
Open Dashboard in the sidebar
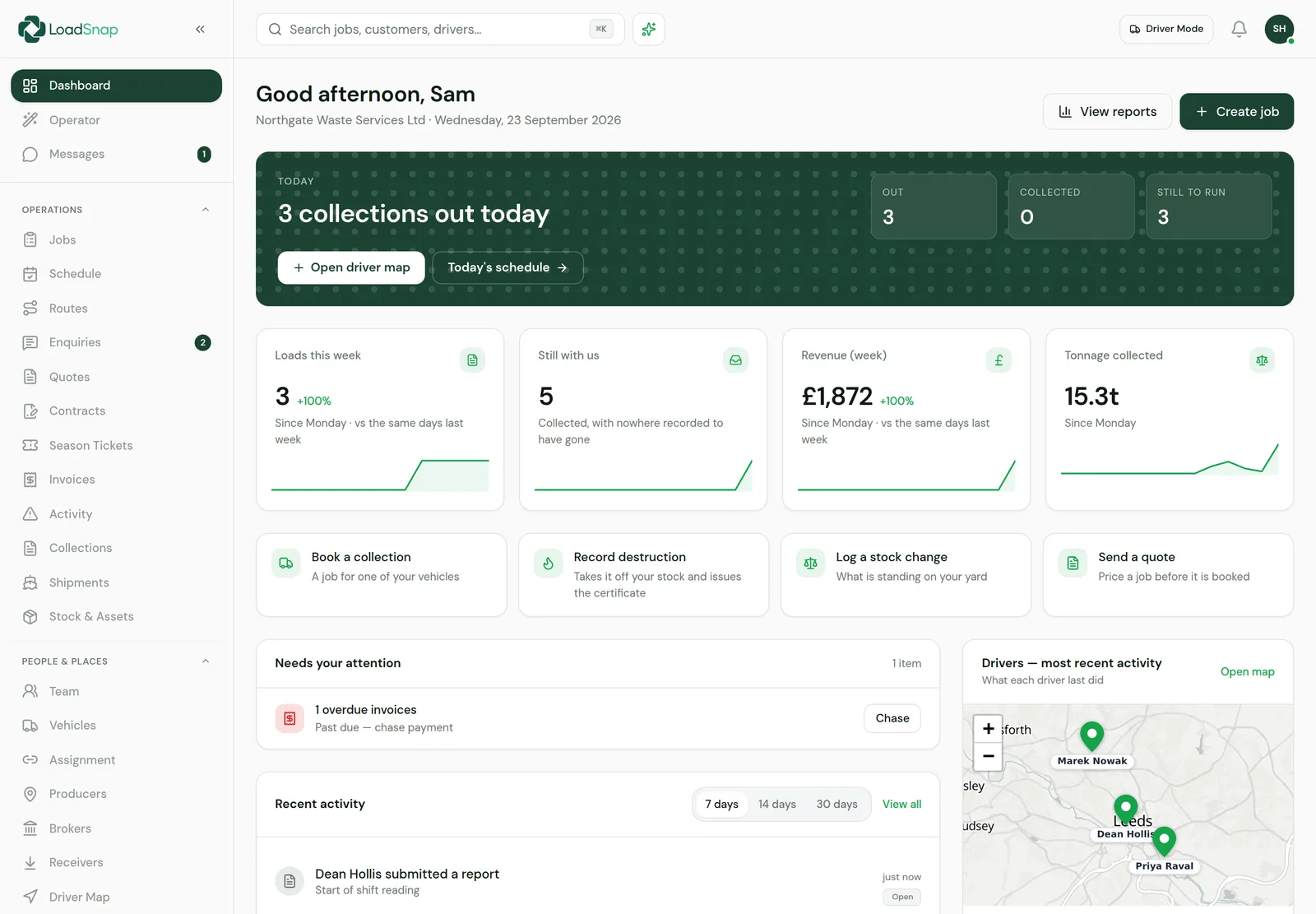[x=116, y=86]
